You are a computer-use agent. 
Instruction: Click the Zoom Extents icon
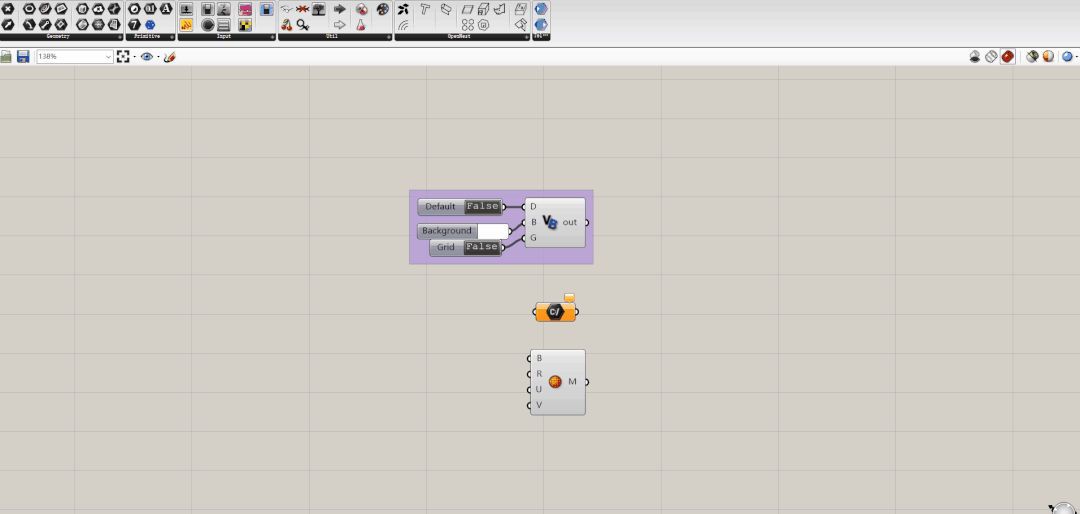pyautogui.click(x=123, y=56)
